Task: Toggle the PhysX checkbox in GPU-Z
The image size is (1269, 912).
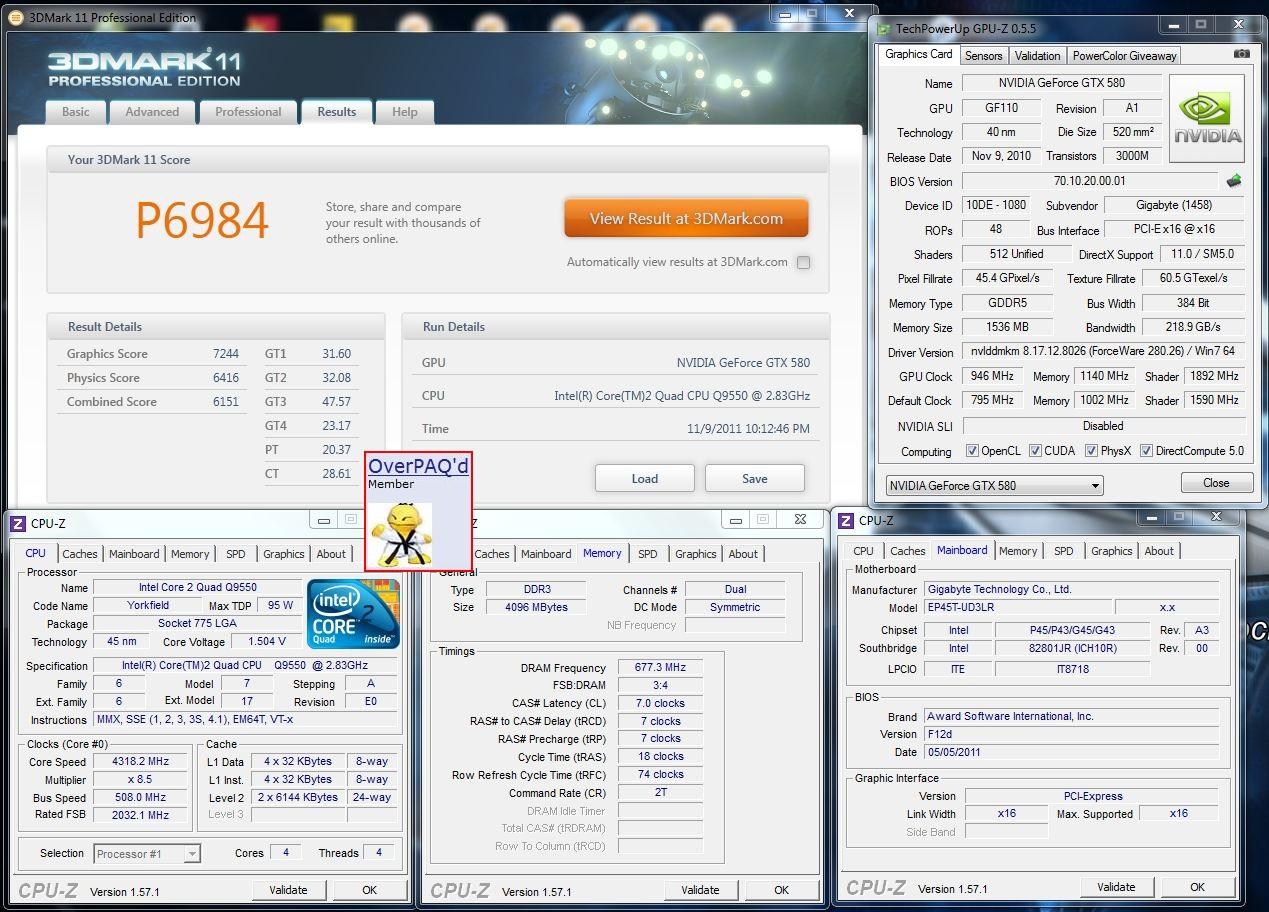Action: (x=1091, y=451)
